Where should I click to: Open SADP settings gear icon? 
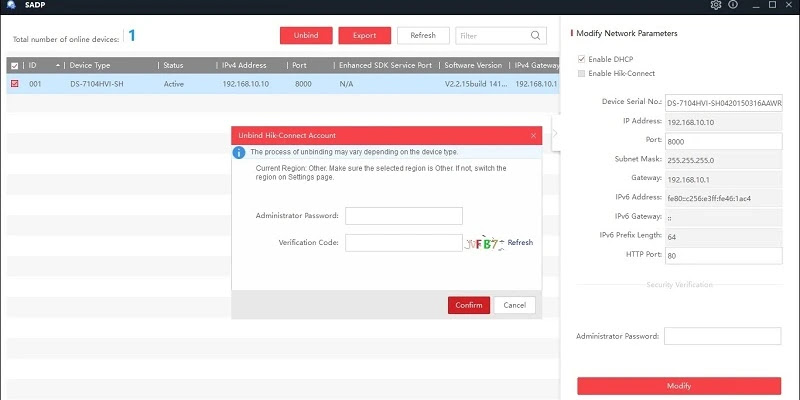point(716,5)
